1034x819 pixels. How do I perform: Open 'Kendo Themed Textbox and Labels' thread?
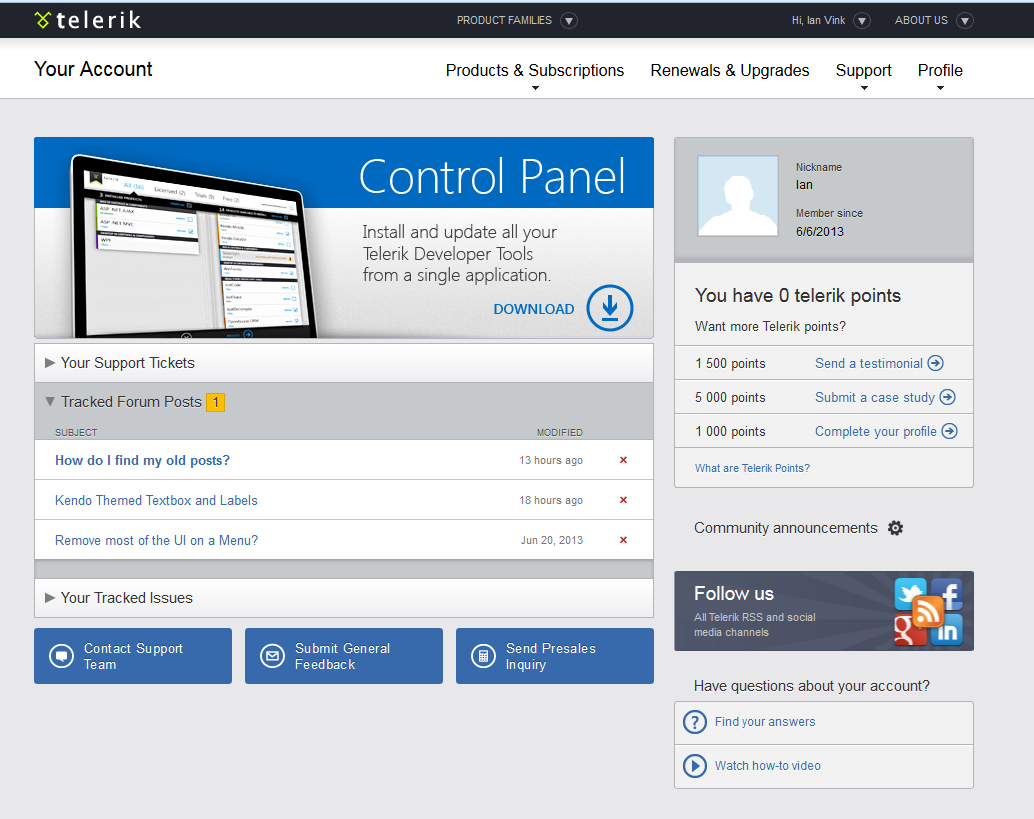(156, 500)
